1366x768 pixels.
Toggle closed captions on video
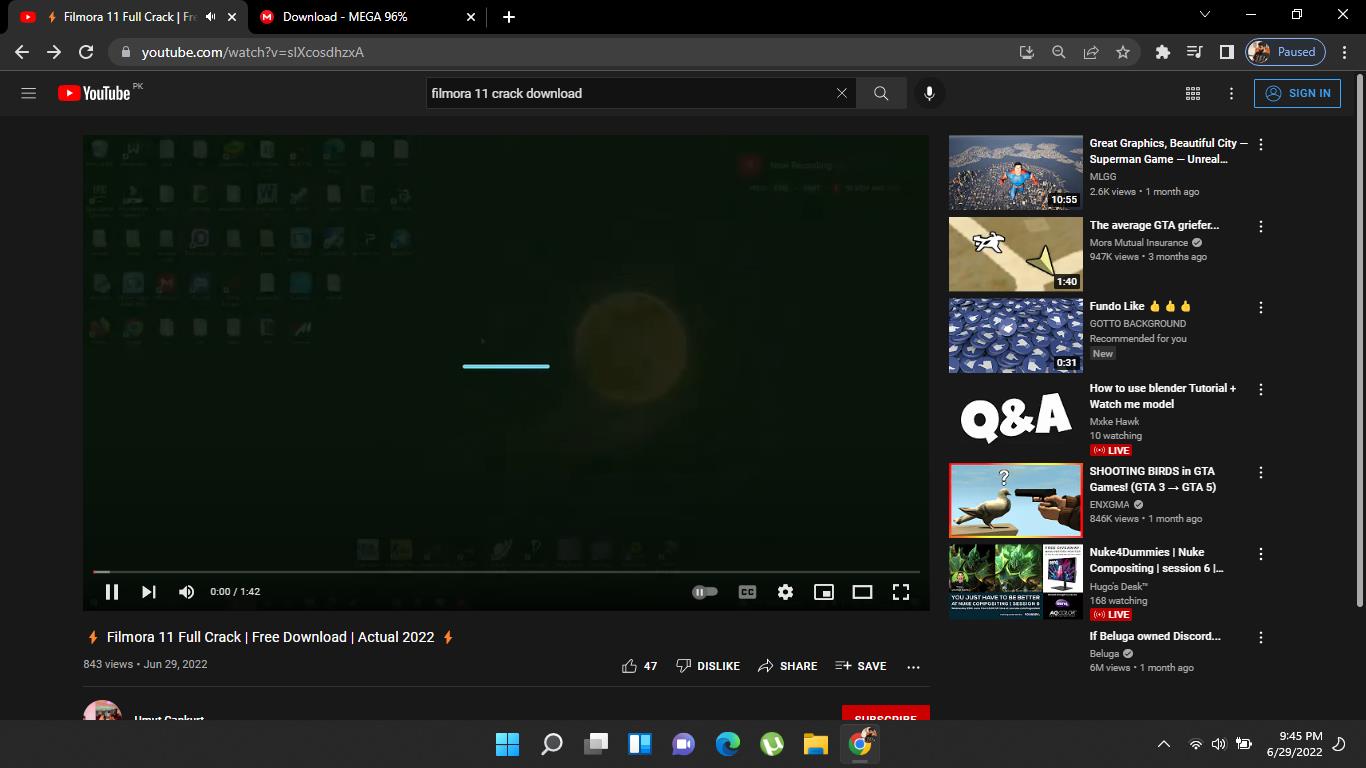[747, 592]
